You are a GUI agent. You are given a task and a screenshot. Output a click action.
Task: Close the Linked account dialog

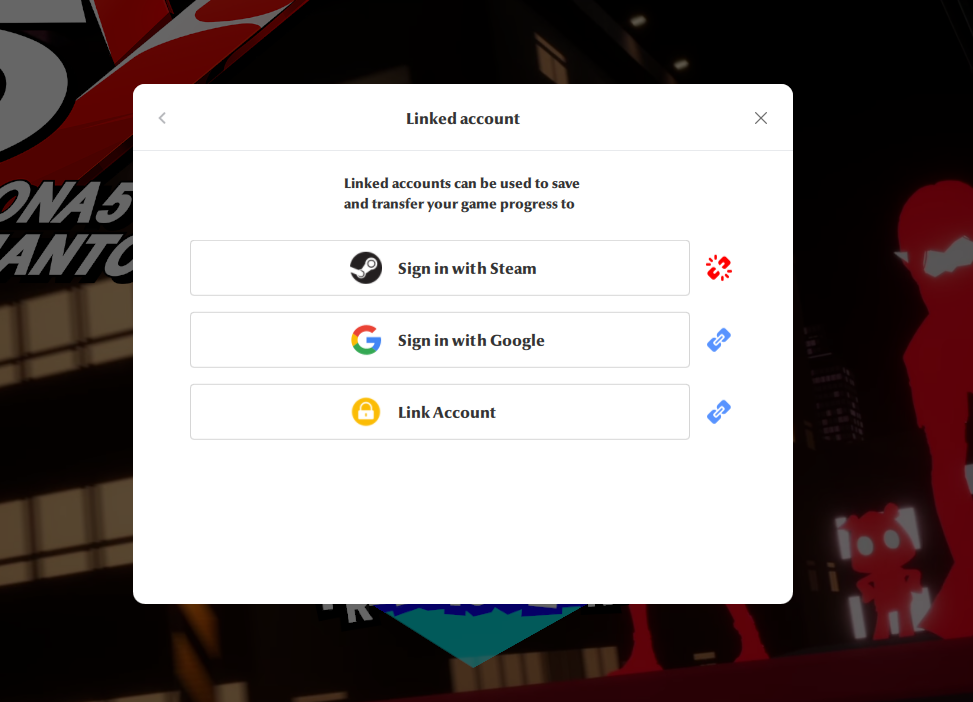761,118
